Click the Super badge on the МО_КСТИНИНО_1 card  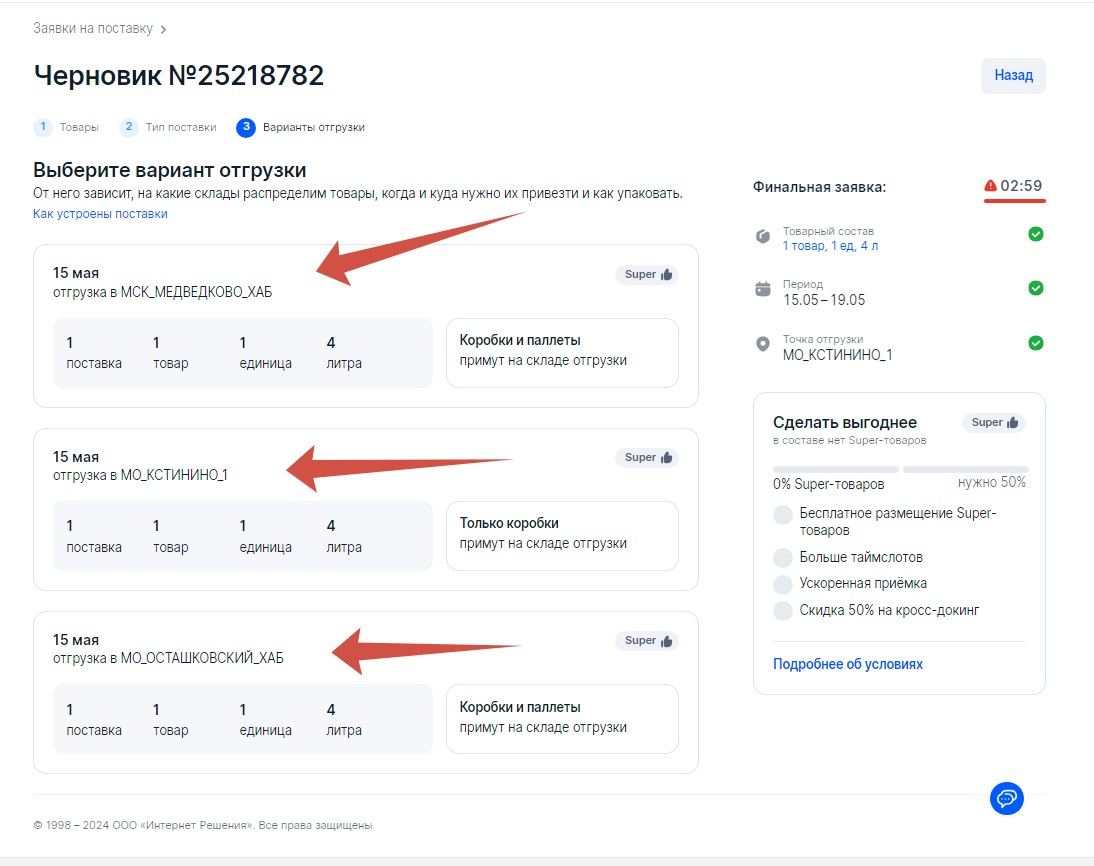[x=646, y=458]
